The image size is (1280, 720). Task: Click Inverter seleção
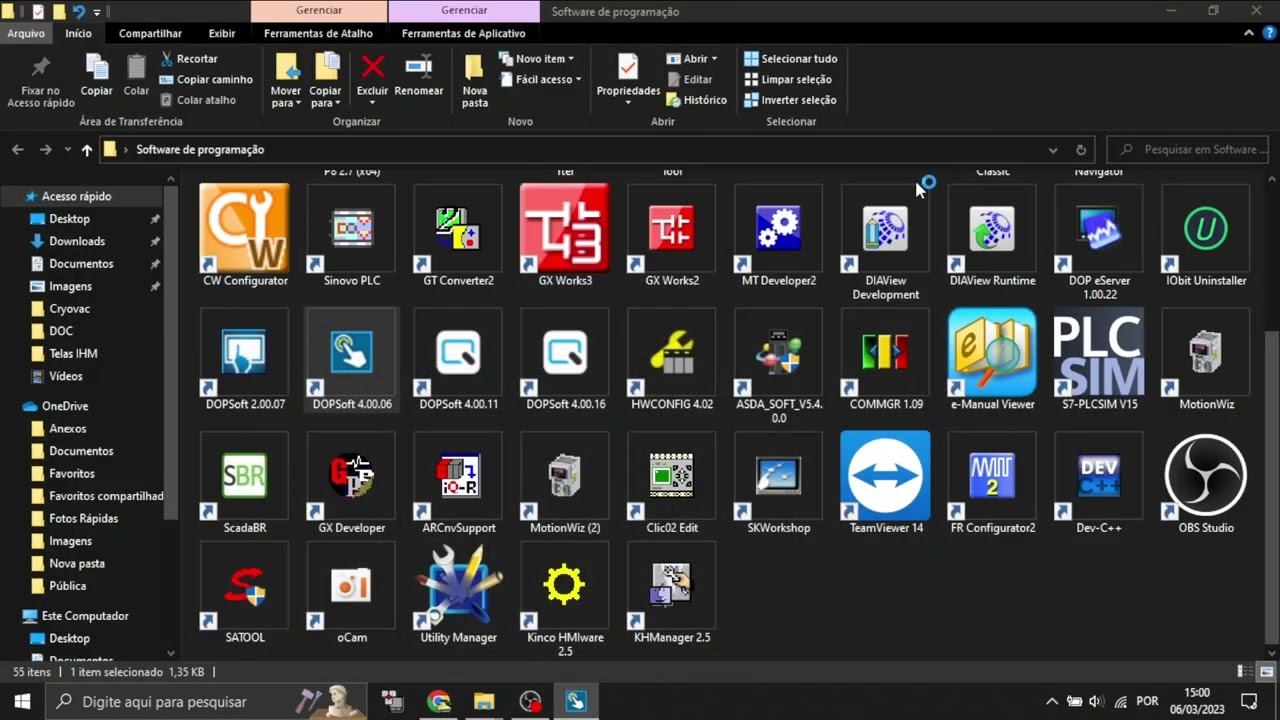click(790, 100)
